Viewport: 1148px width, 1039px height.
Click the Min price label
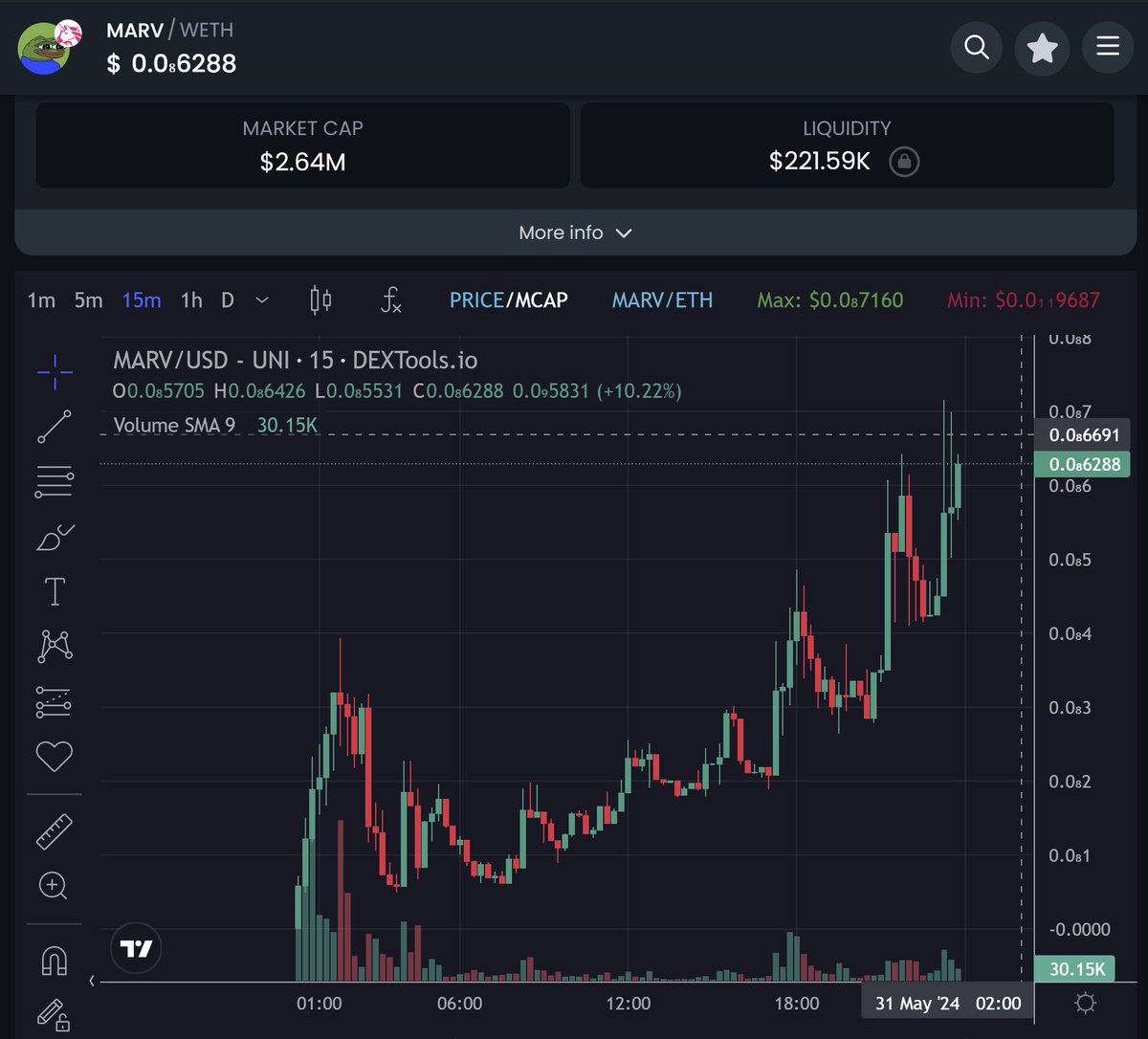1024,300
